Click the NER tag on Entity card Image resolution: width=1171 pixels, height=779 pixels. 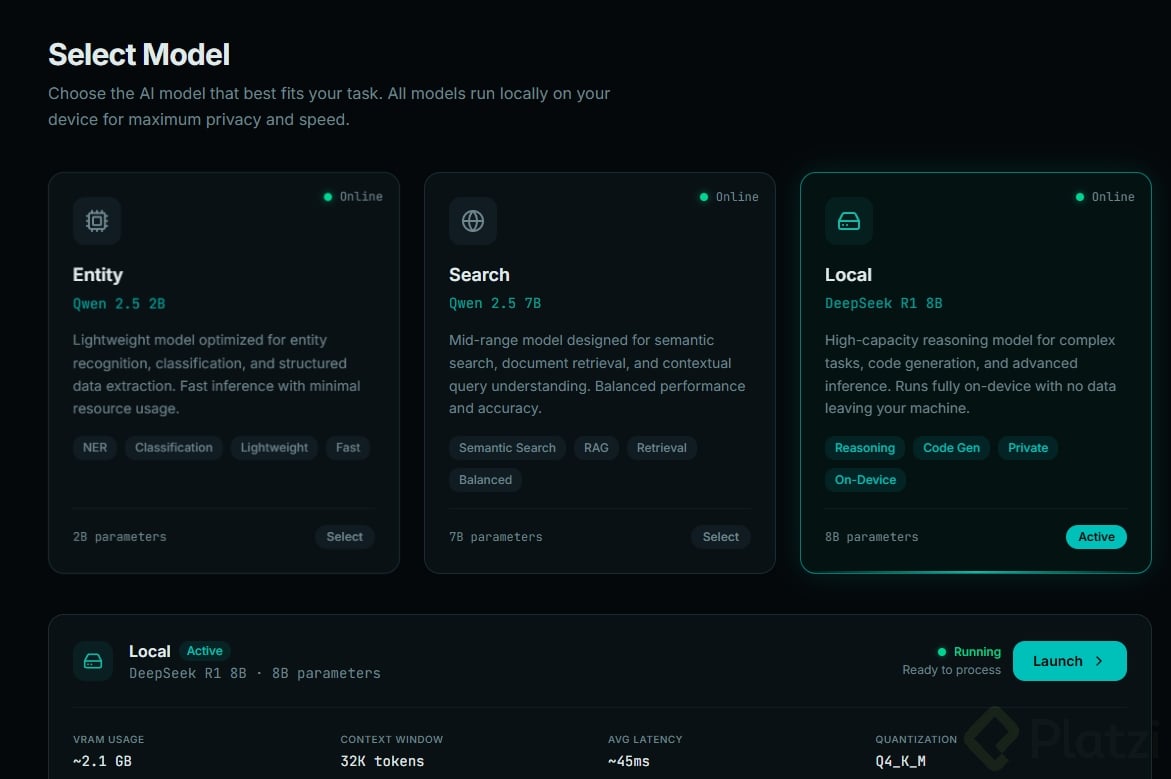point(95,448)
